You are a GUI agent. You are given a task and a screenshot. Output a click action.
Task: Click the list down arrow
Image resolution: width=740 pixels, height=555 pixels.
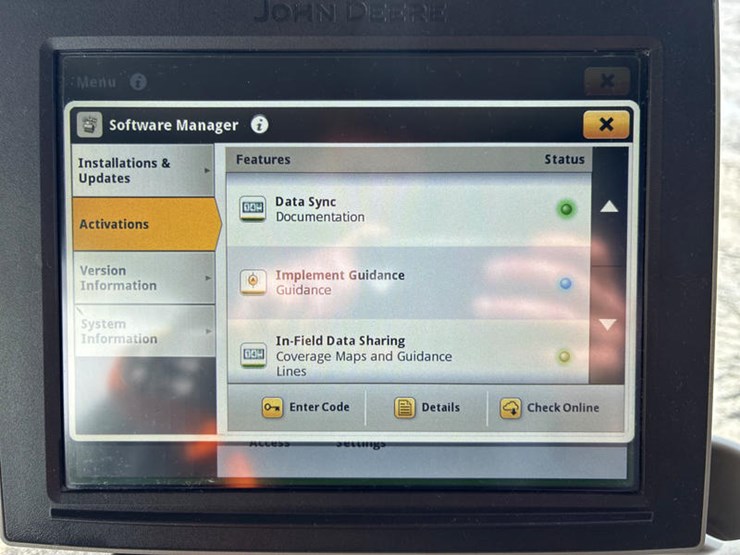[608, 325]
